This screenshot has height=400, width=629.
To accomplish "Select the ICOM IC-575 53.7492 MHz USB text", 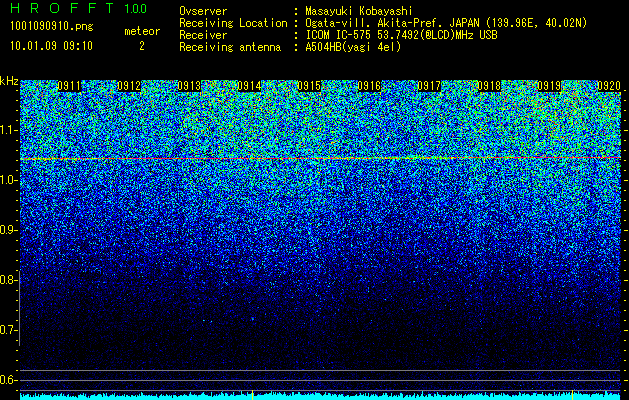I will click(401, 35).
